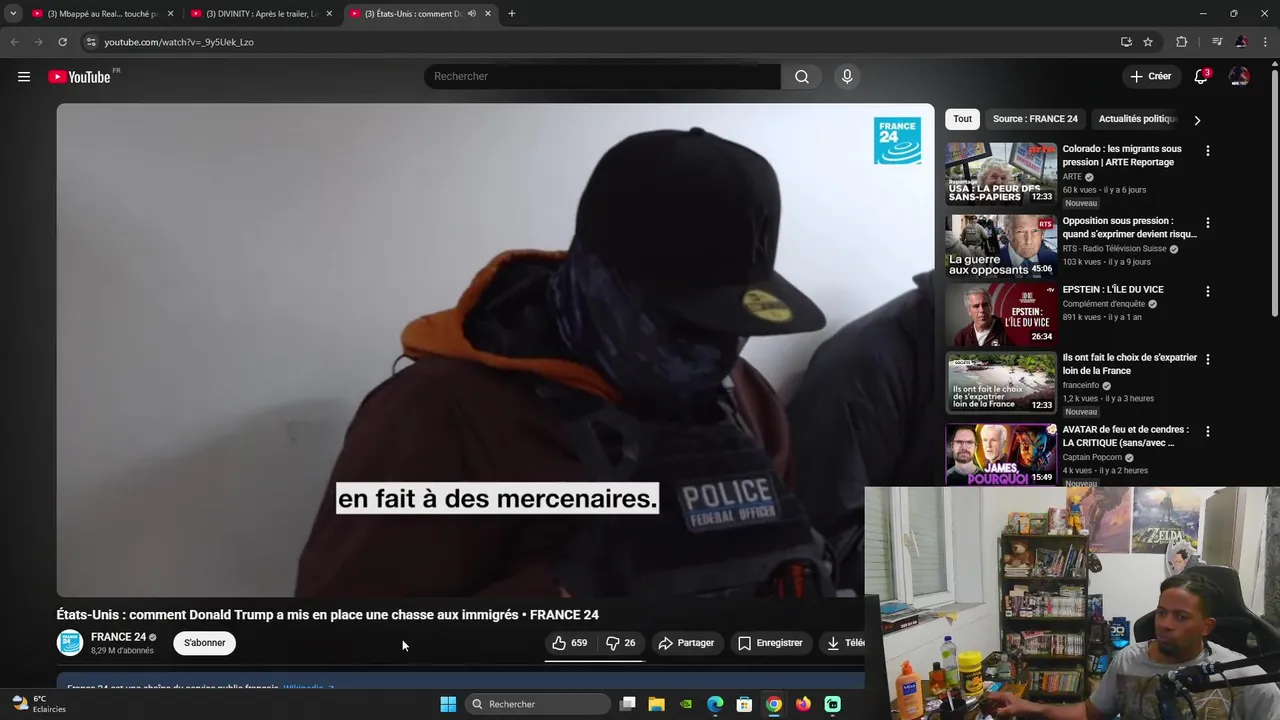Download the video via Télécharger button
1280x720 pixels.
[x=843, y=643]
